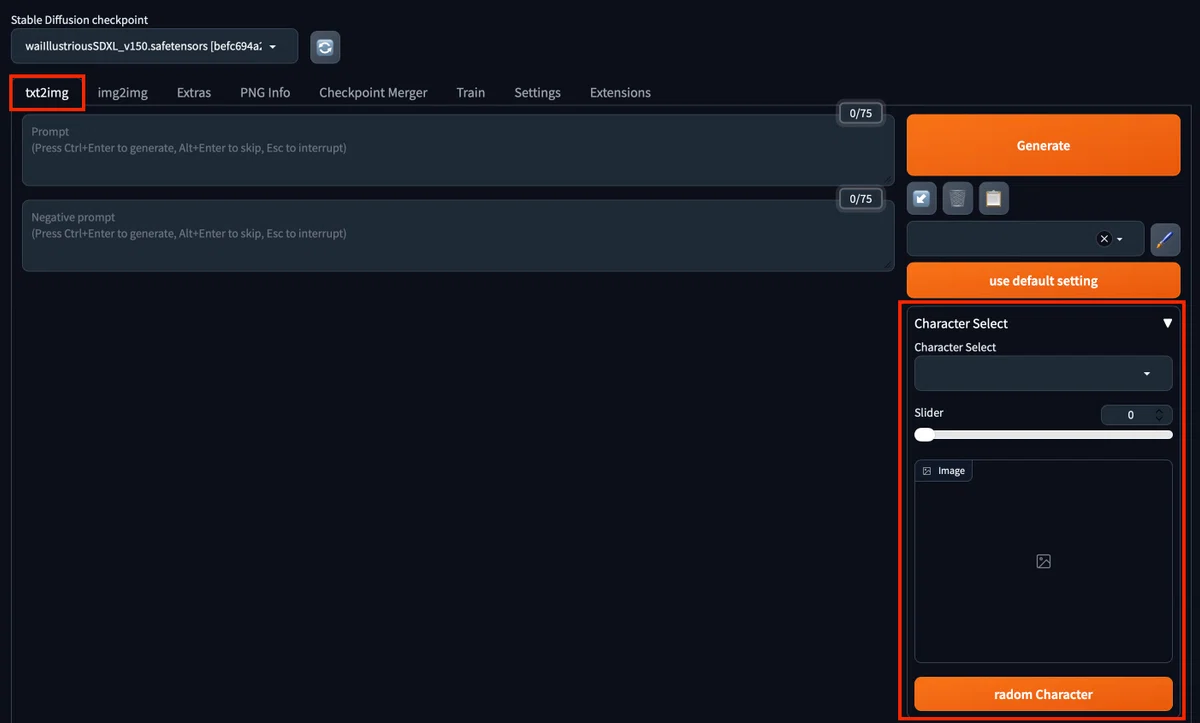Click the paintbrush edit styles icon
Image resolution: width=1200 pixels, height=723 pixels.
click(x=1165, y=239)
